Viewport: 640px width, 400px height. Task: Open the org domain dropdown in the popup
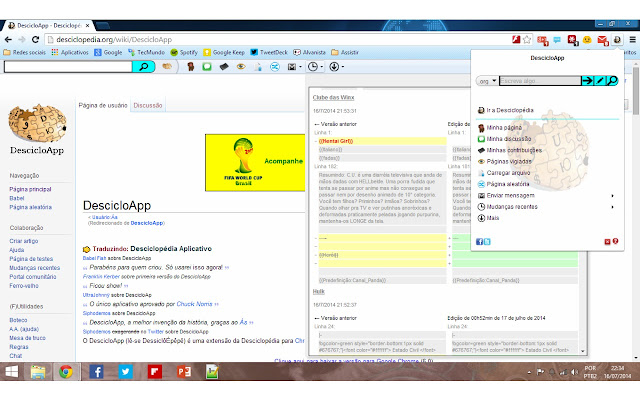tap(487, 81)
